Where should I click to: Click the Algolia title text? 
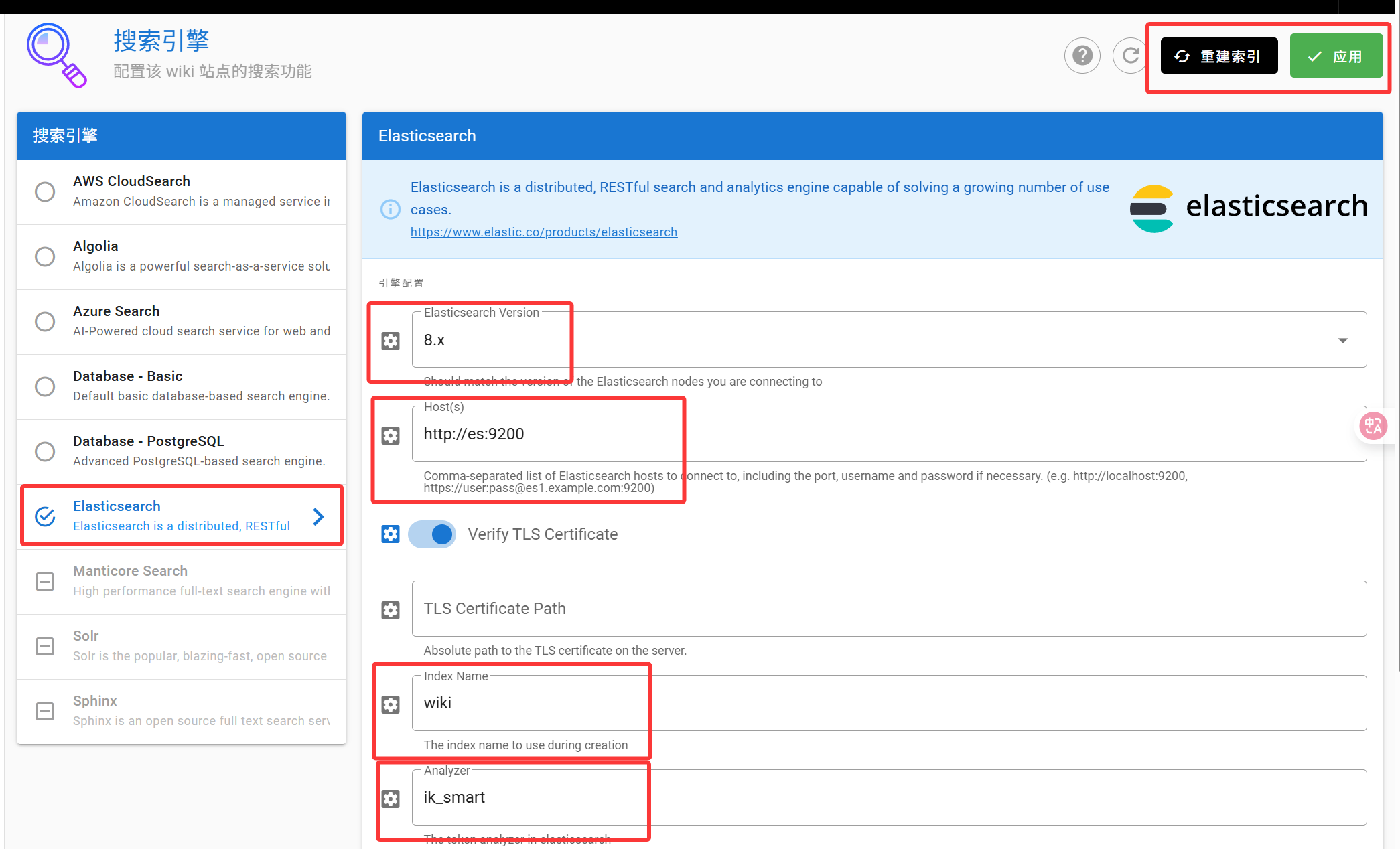click(96, 246)
